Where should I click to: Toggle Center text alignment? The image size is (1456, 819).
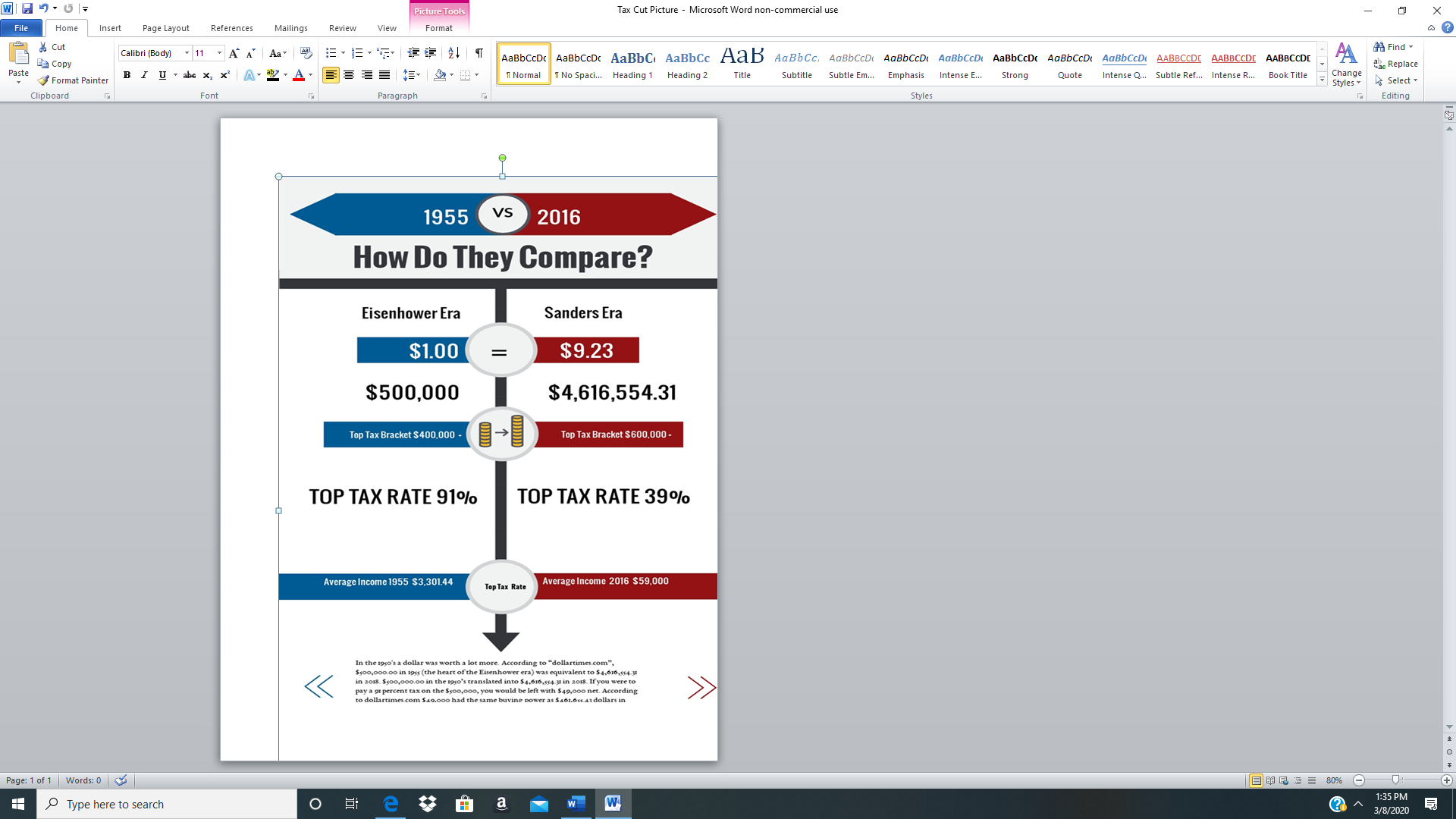click(349, 75)
